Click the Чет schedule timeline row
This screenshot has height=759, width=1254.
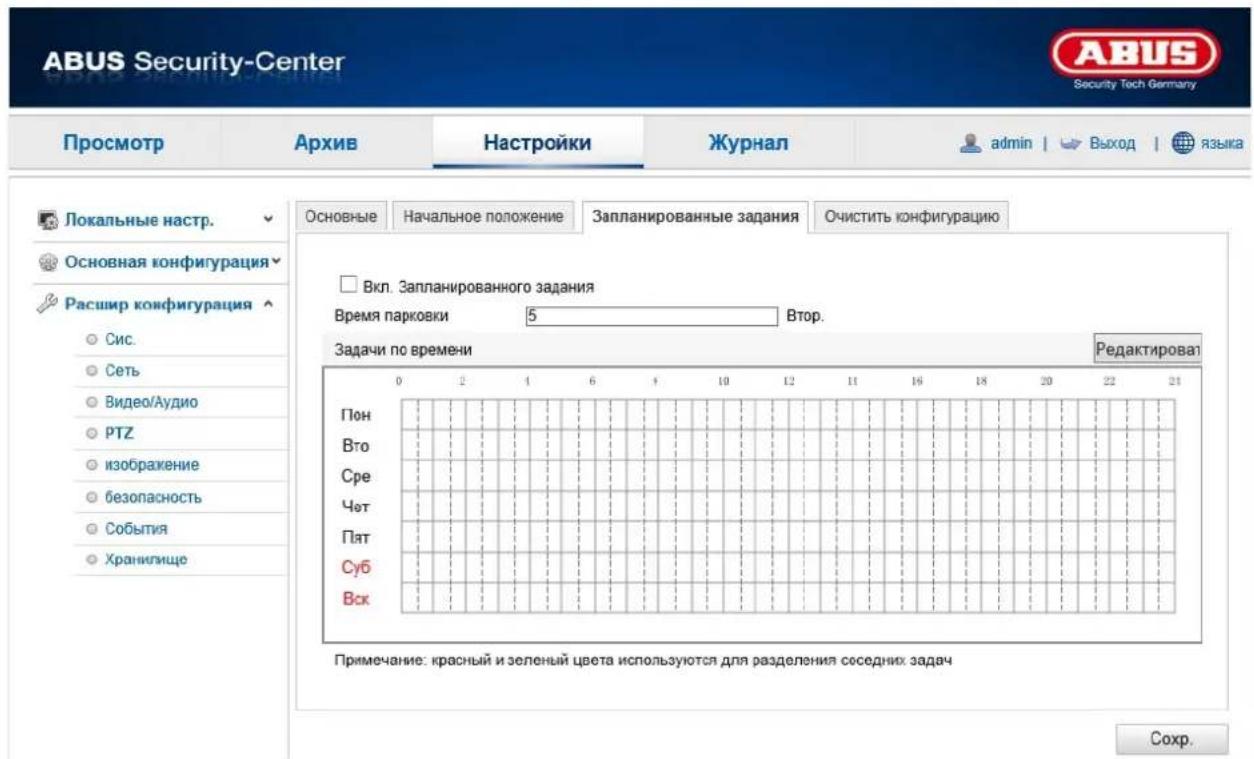click(788, 506)
